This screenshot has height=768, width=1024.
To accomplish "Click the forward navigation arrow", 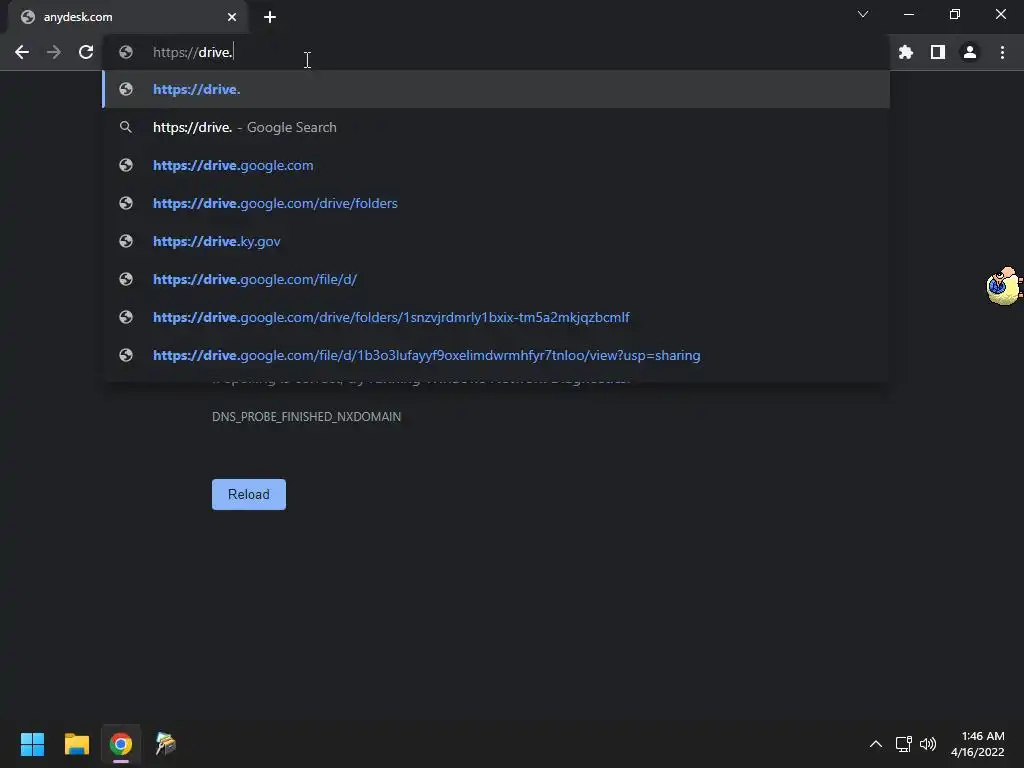I will coord(54,52).
